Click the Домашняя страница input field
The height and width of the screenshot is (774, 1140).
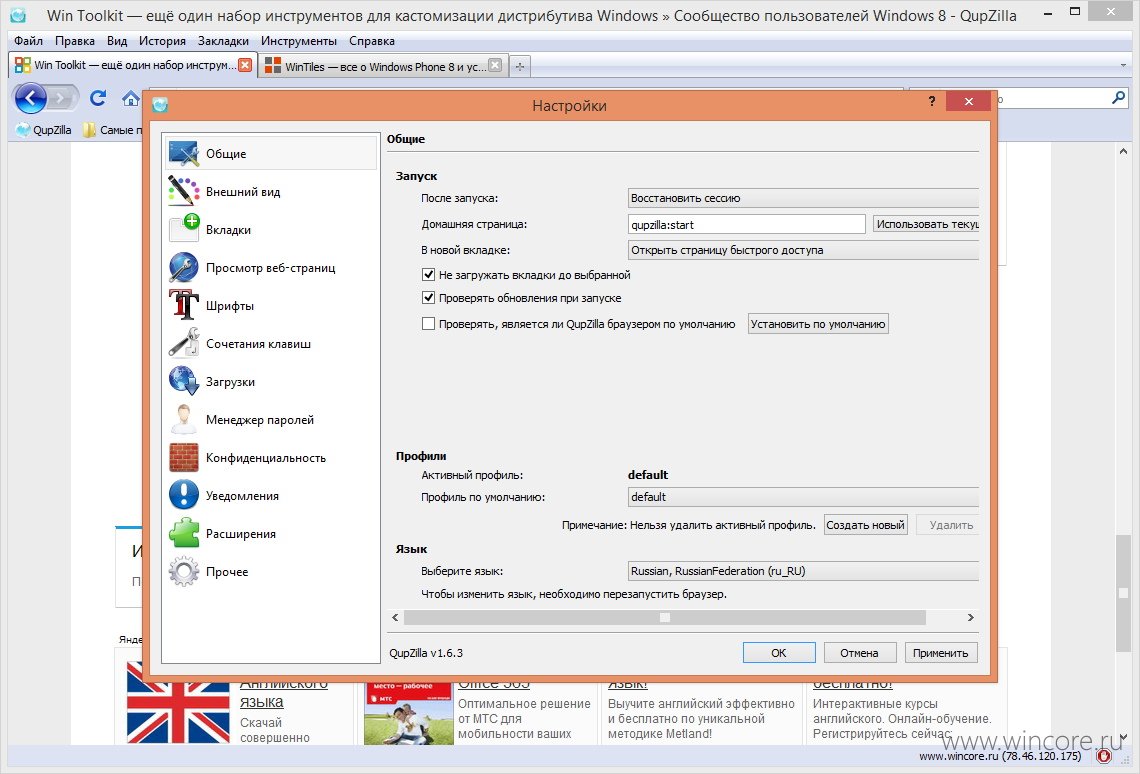[x=747, y=225]
